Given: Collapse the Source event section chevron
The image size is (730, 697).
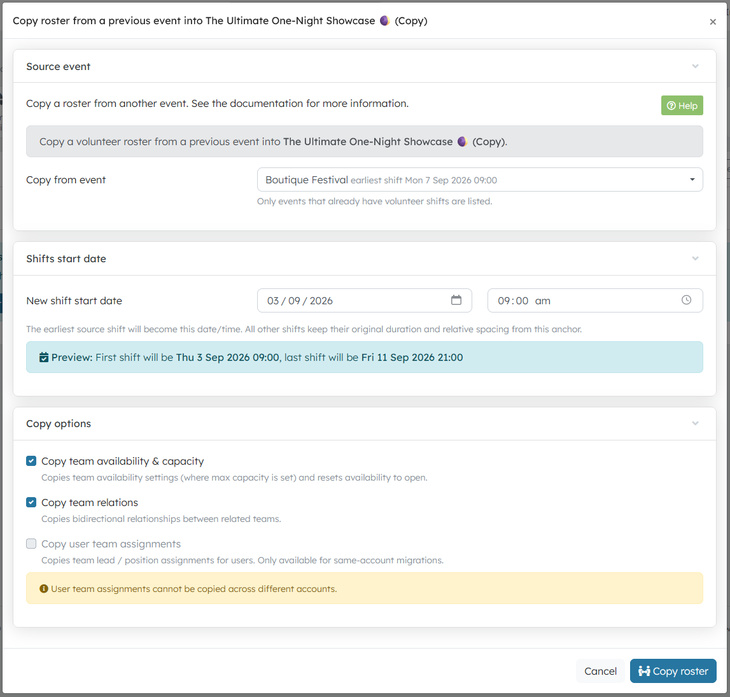Looking at the screenshot, I should pyautogui.click(x=695, y=66).
